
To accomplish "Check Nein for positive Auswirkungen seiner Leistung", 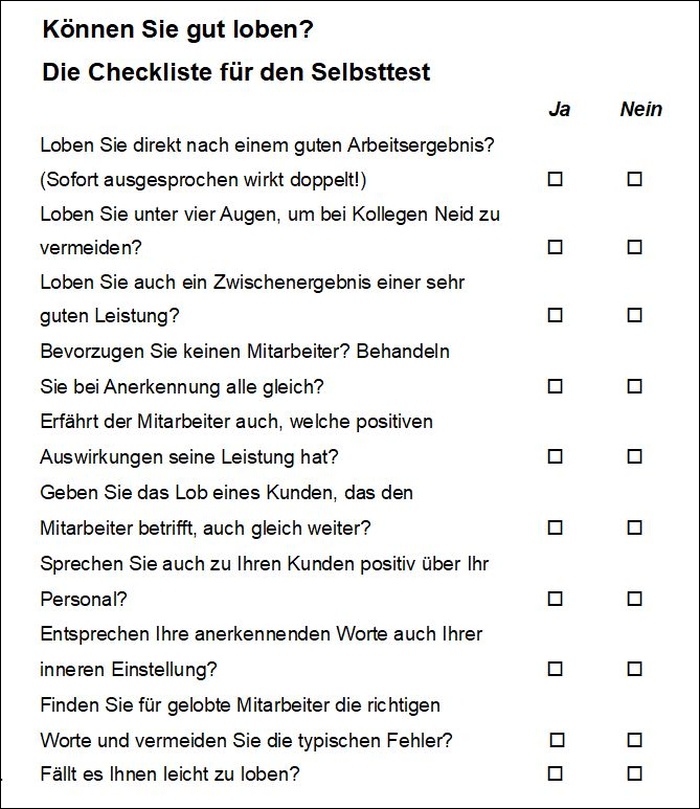I will tap(634, 457).
